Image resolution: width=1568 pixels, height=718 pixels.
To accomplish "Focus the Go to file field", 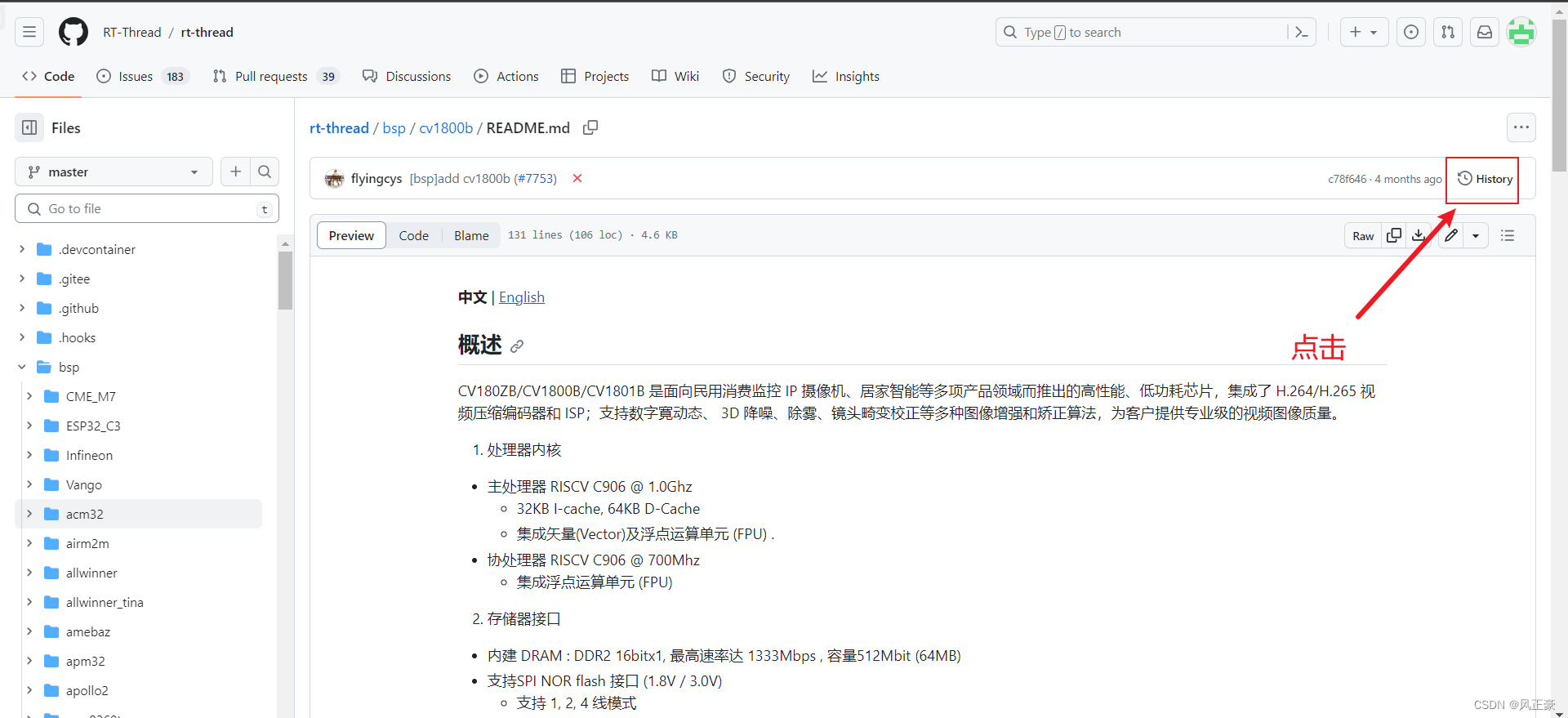I will (x=147, y=208).
